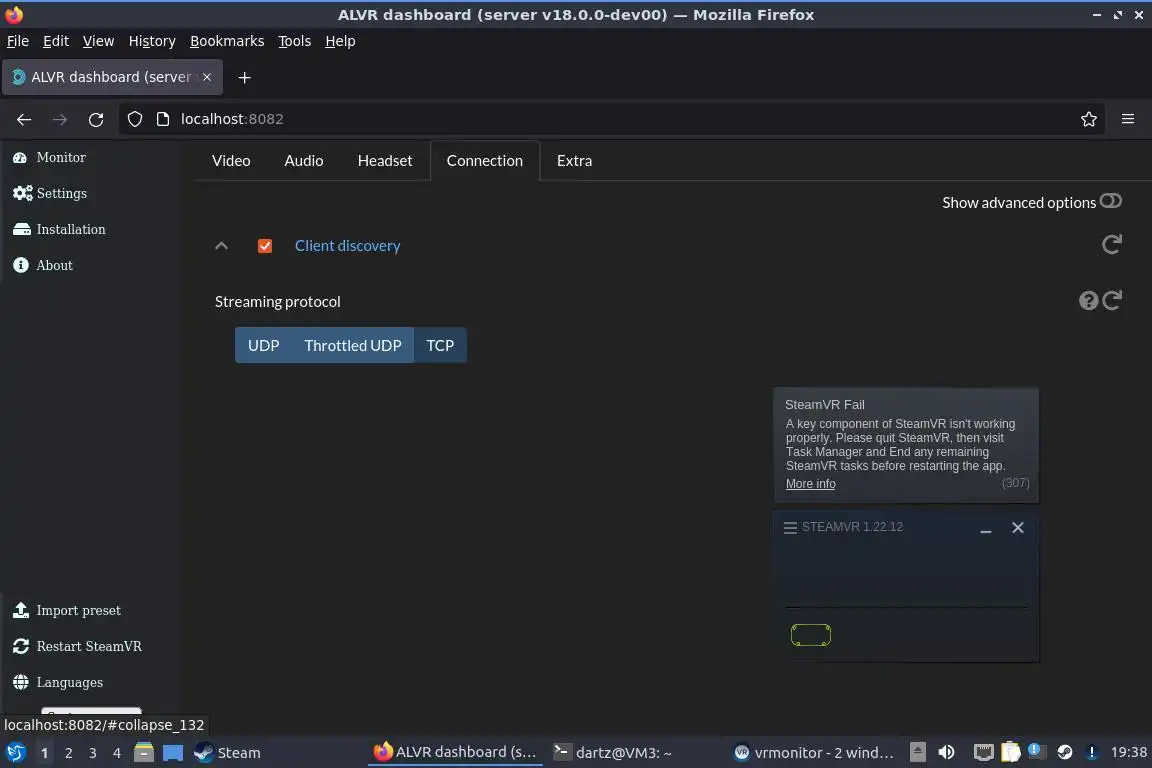
Task: Show help for Streaming protocol
Action: coord(1088,301)
